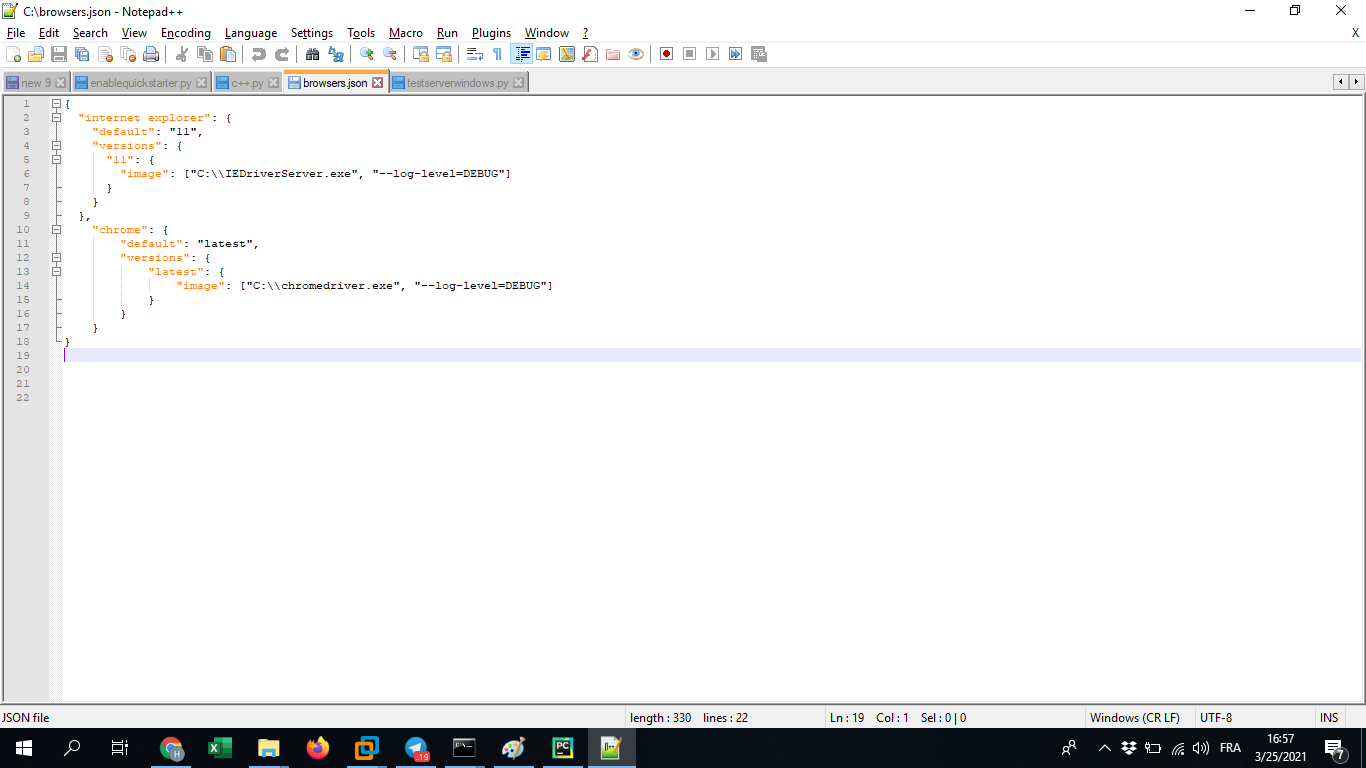Image resolution: width=1366 pixels, height=768 pixels.
Task: Toggle show all characters pilcrow icon
Action: pos(498,54)
